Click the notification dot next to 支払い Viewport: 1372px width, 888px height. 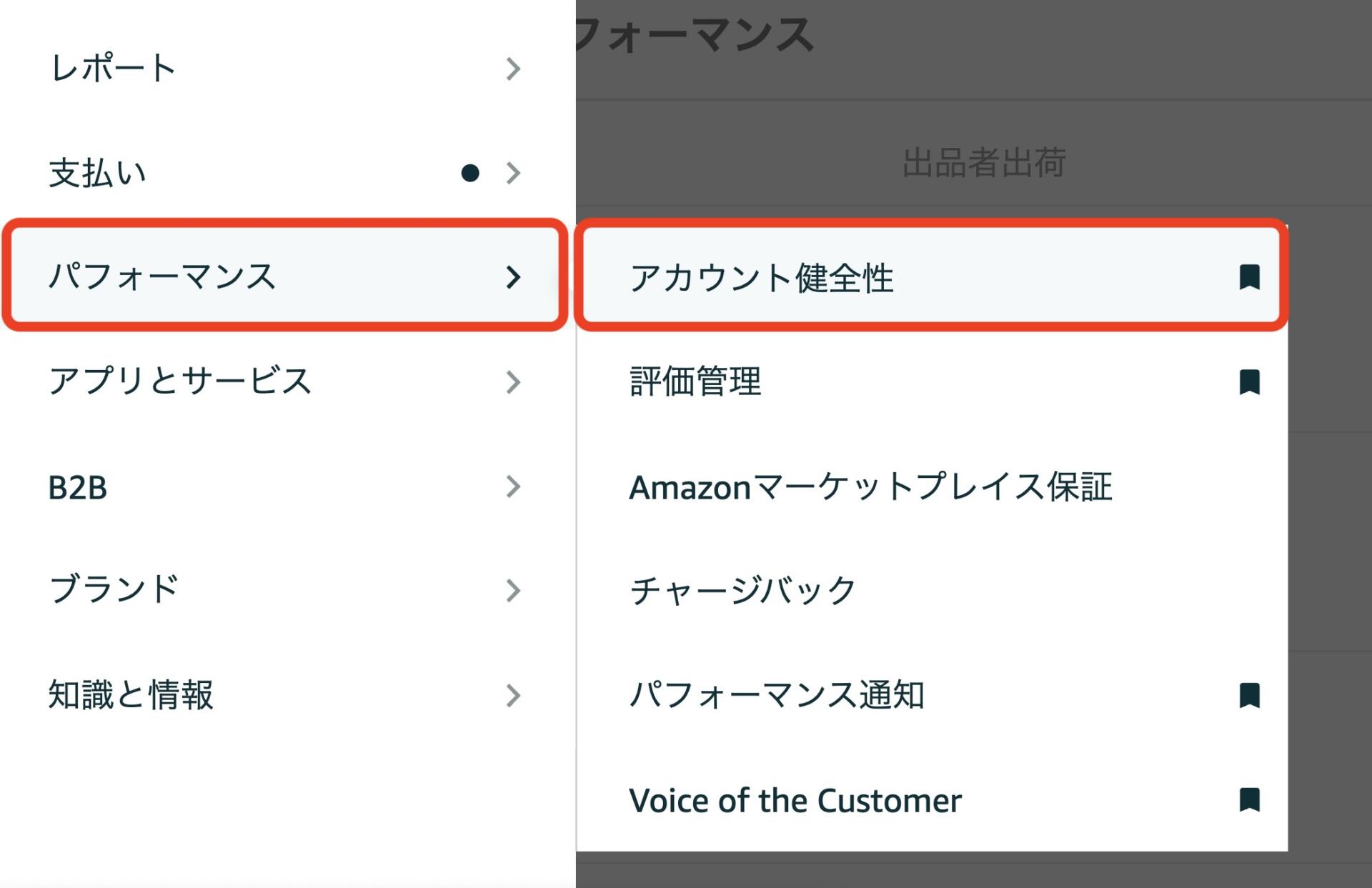point(469,171)
